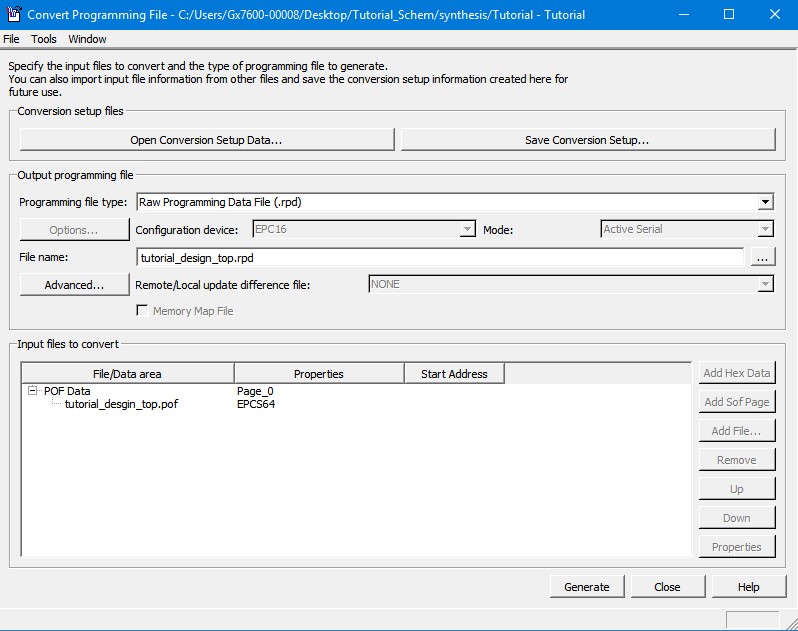The image size is (798, 631).
Task: Click Add File button
Action: coord(737,431)
